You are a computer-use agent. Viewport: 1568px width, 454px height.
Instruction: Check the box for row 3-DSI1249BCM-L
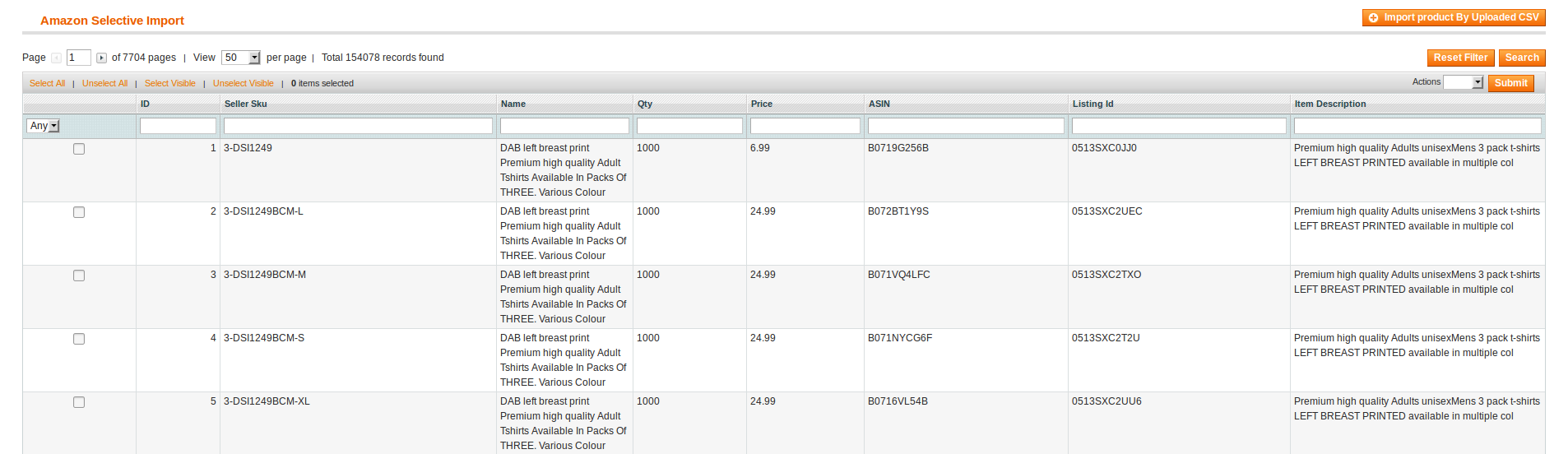[79, 212]
